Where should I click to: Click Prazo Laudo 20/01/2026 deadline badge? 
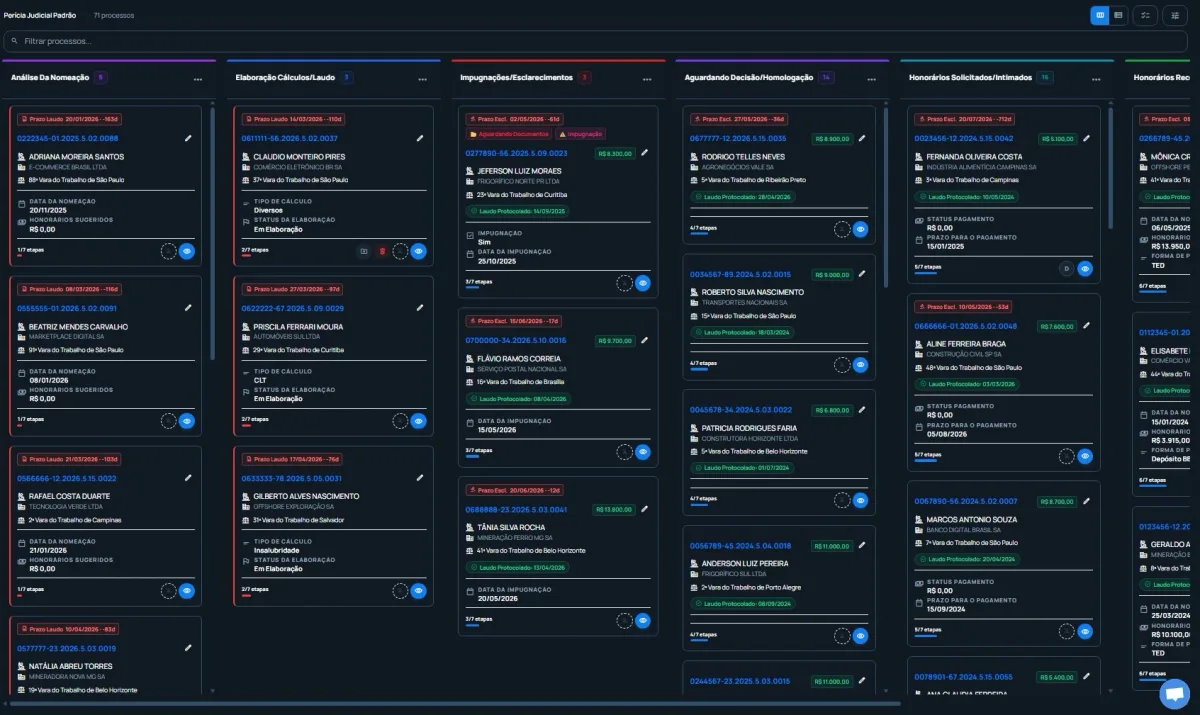(70, 118)
